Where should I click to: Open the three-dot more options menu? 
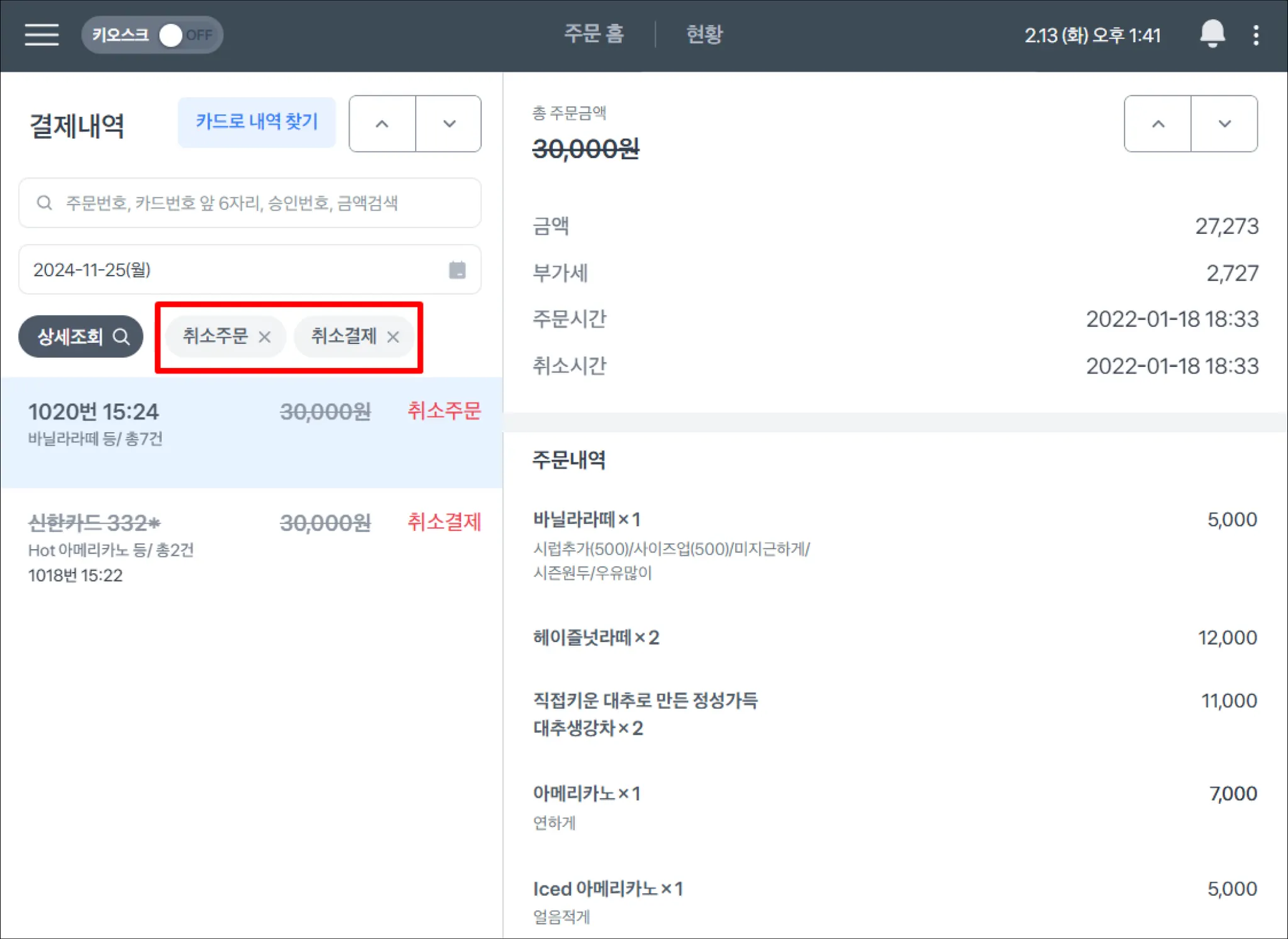[1255, 35]
